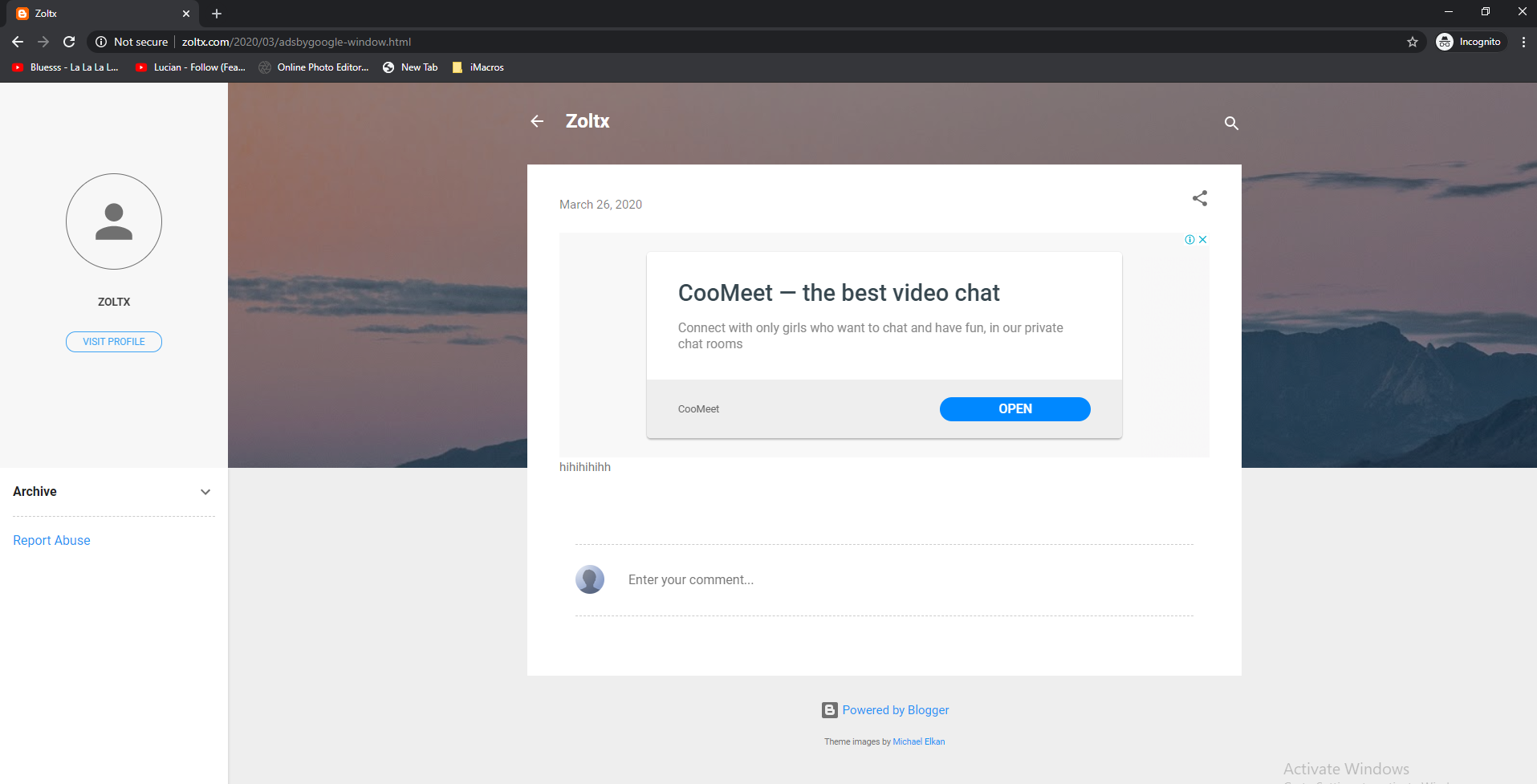Open the Online Photo Editor bookmark
Screen dimensions: 1537x784
point(314,67)
